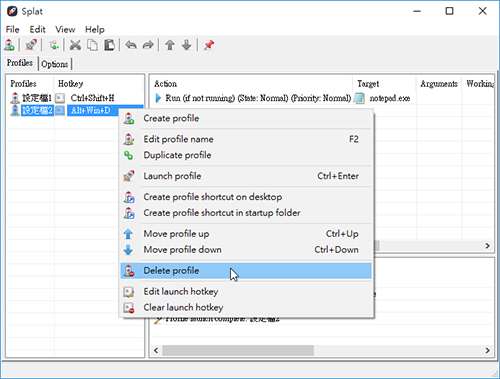
Task: Click the play arrow icon of Run action
Action: click(158, 98)
